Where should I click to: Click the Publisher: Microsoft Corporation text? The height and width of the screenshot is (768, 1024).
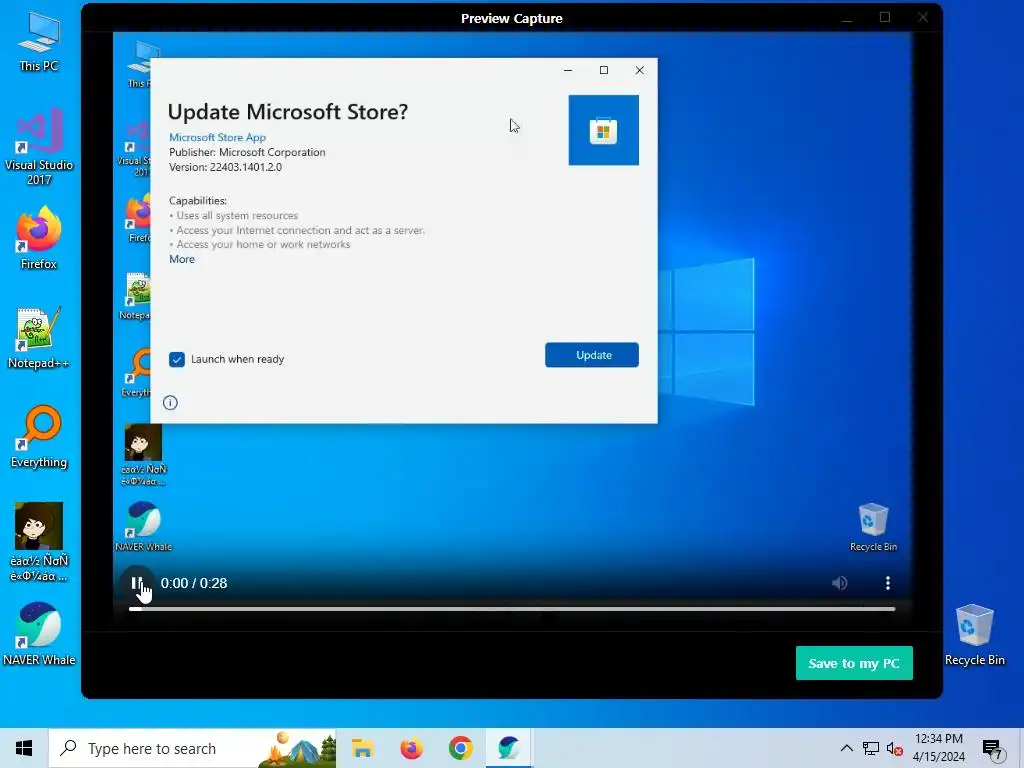(x=247, y=152)
